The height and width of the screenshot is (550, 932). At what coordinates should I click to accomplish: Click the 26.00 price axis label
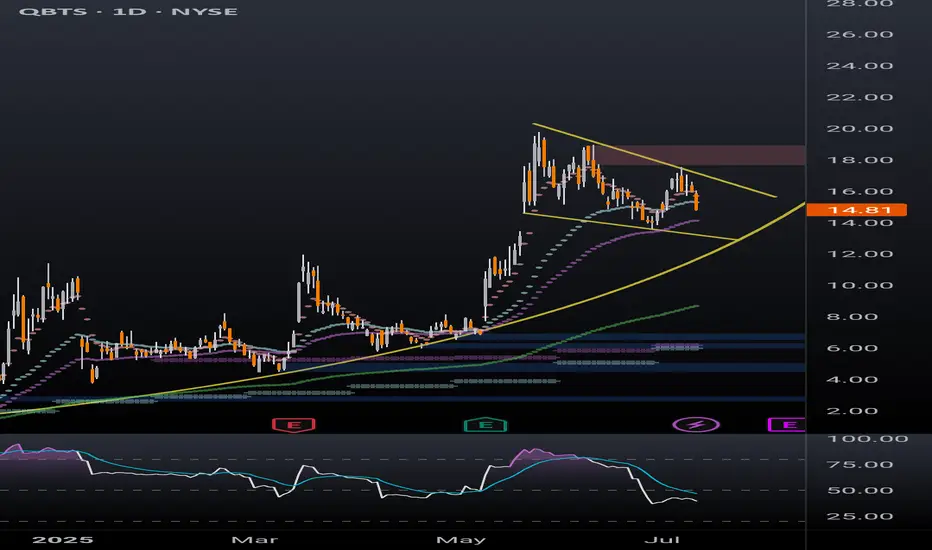pyautogui.click(x=859, y=34)
